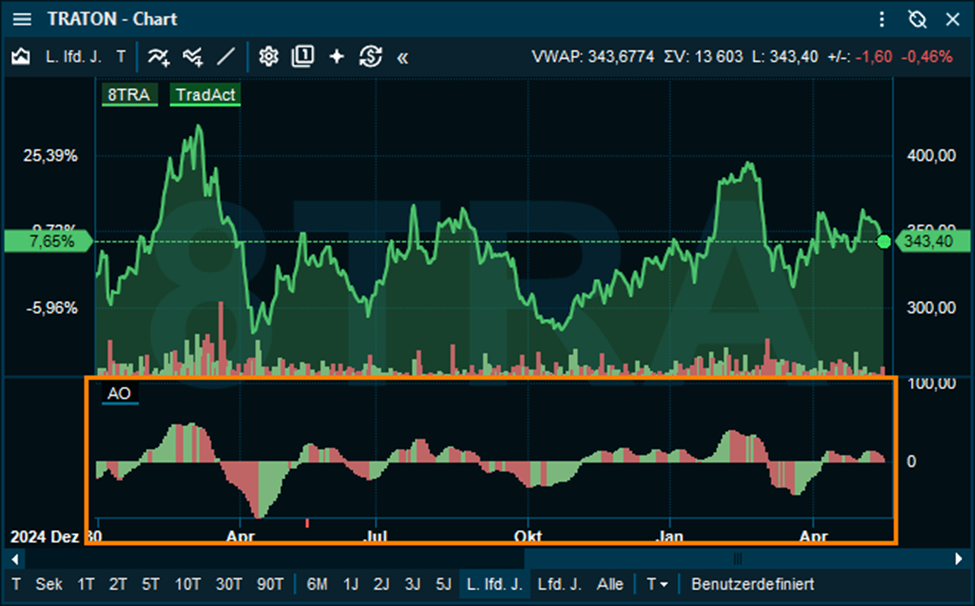The height and width of the screenshot is (606, 975).
Task: Open the hamburger menu beside TRATON title
Action: 22,19
